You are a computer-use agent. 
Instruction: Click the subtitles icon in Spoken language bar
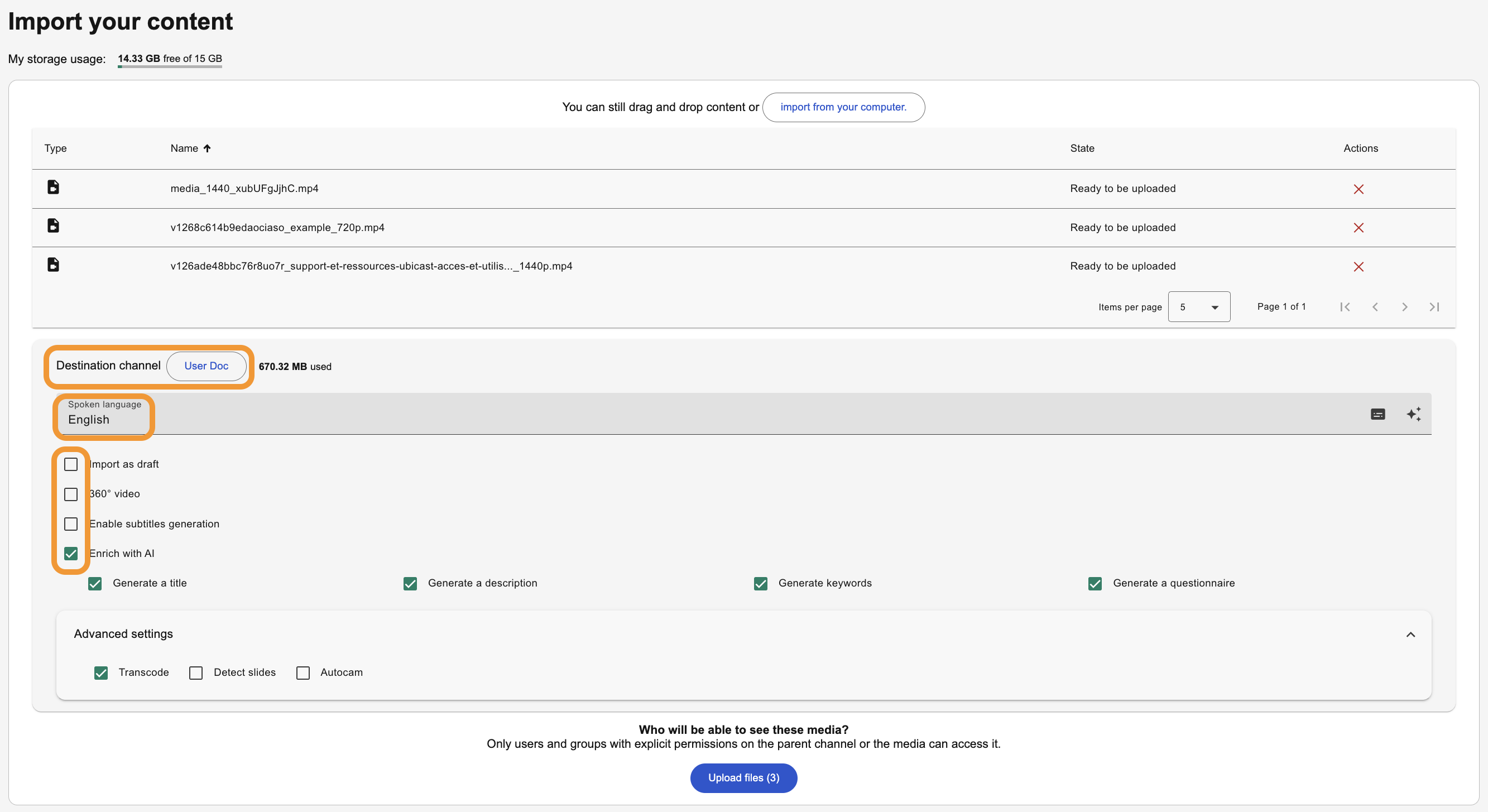pyautogui.click(x=1377, y=414)
